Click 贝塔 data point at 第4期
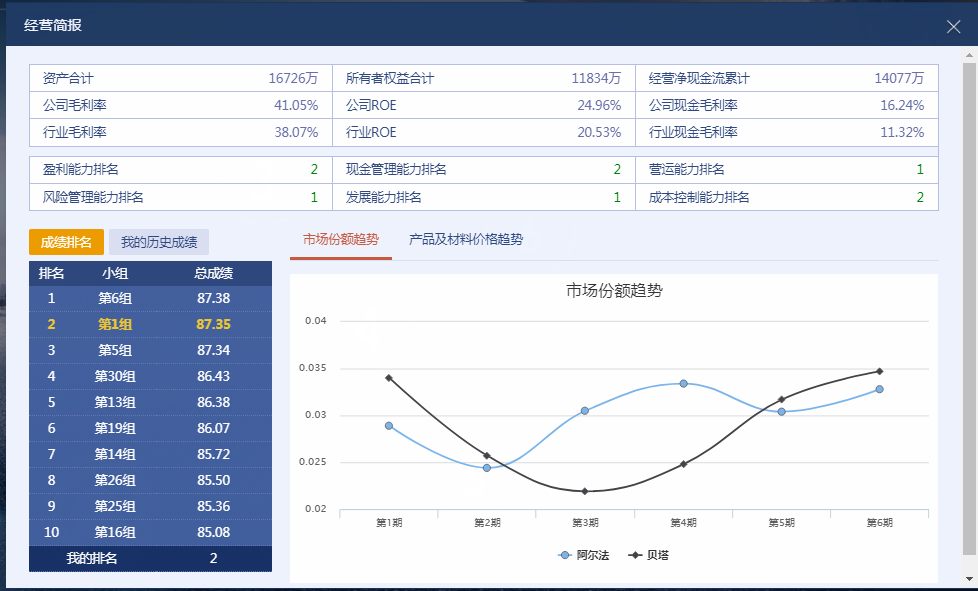The width and height of the screenshot is (978, 591). [x=684, y=464]
